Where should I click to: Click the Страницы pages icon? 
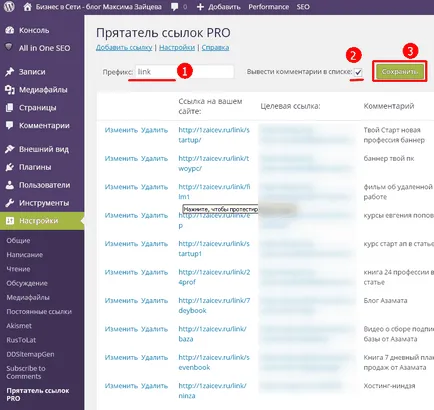(10, 108)
